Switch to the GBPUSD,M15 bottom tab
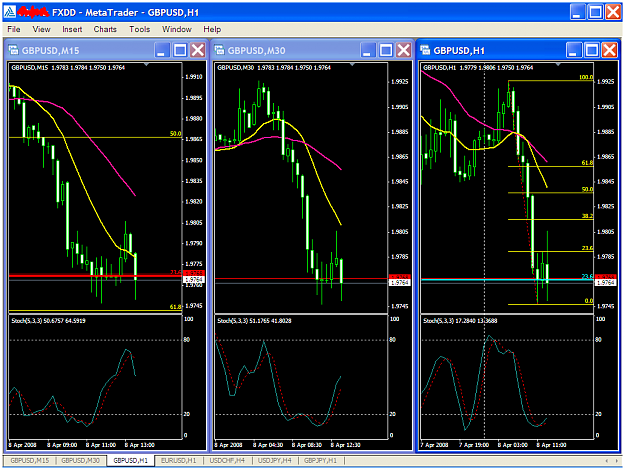Image resolution: width=625 pixels, height=470 pixels. point(30,460)
